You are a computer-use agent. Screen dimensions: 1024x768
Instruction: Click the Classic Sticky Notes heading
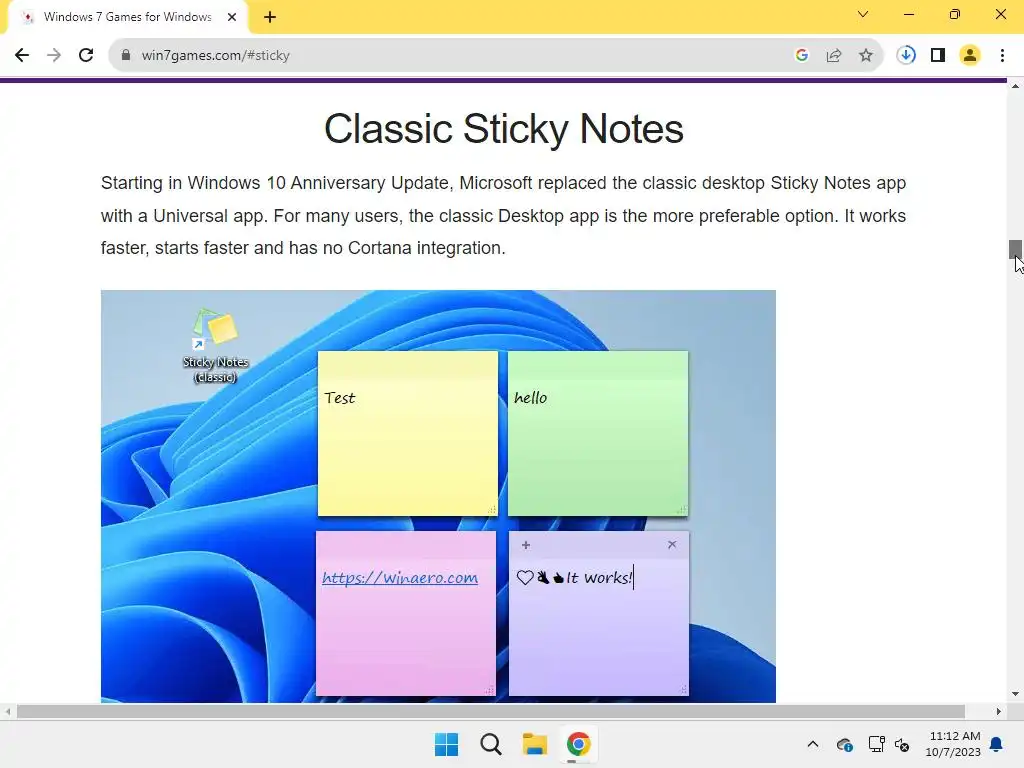pyautogui.click(x=504, y=129)
